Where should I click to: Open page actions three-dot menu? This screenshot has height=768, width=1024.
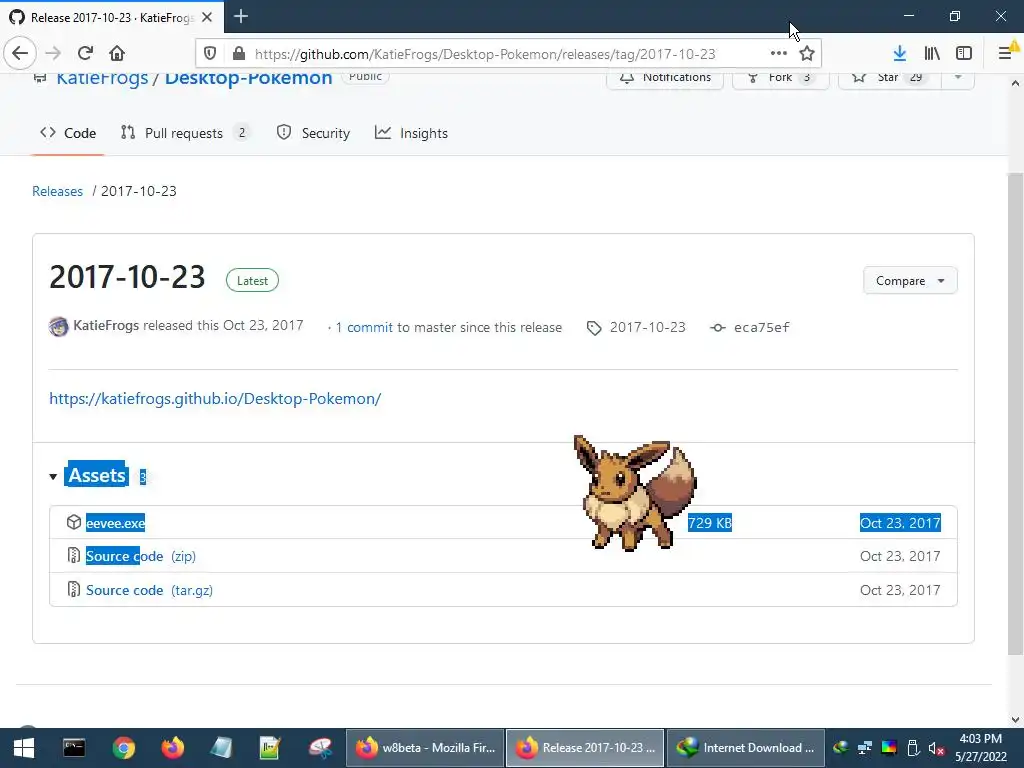[778, 54]
